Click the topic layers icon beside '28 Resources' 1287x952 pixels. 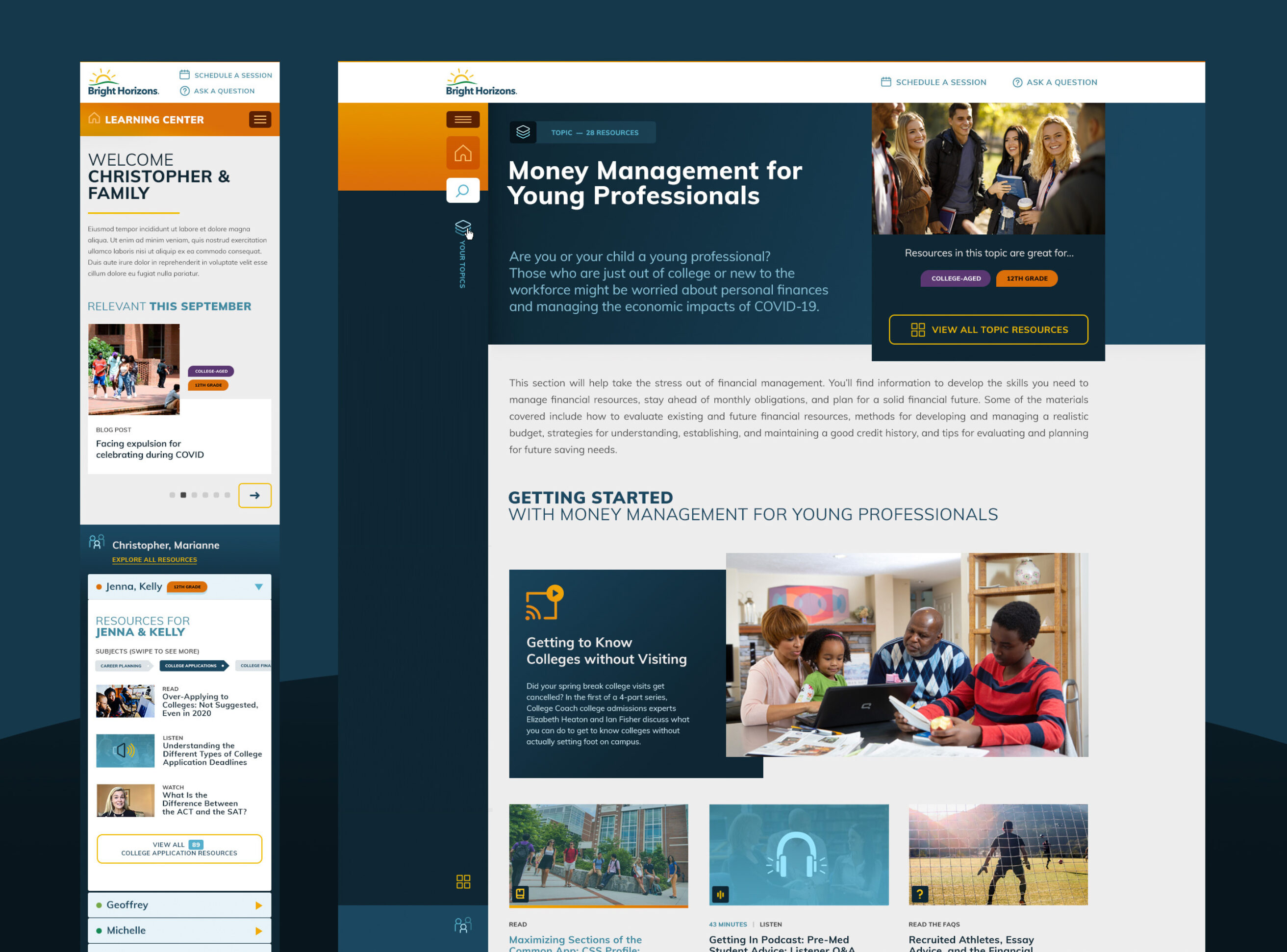tap(523, 132)
